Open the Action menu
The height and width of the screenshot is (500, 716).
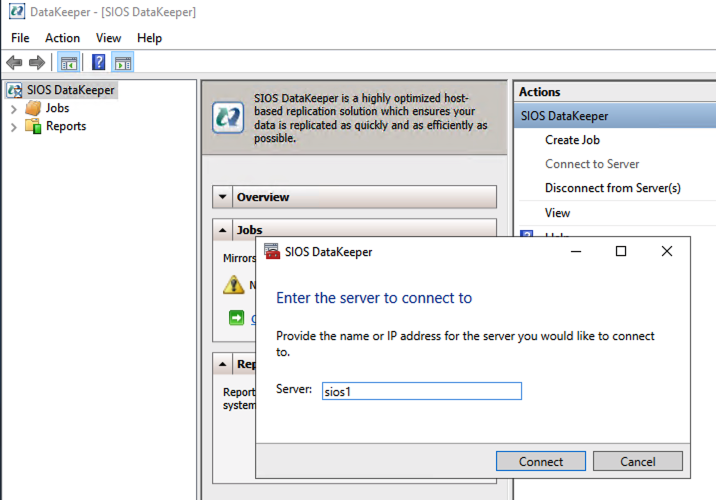pos(63,38)
